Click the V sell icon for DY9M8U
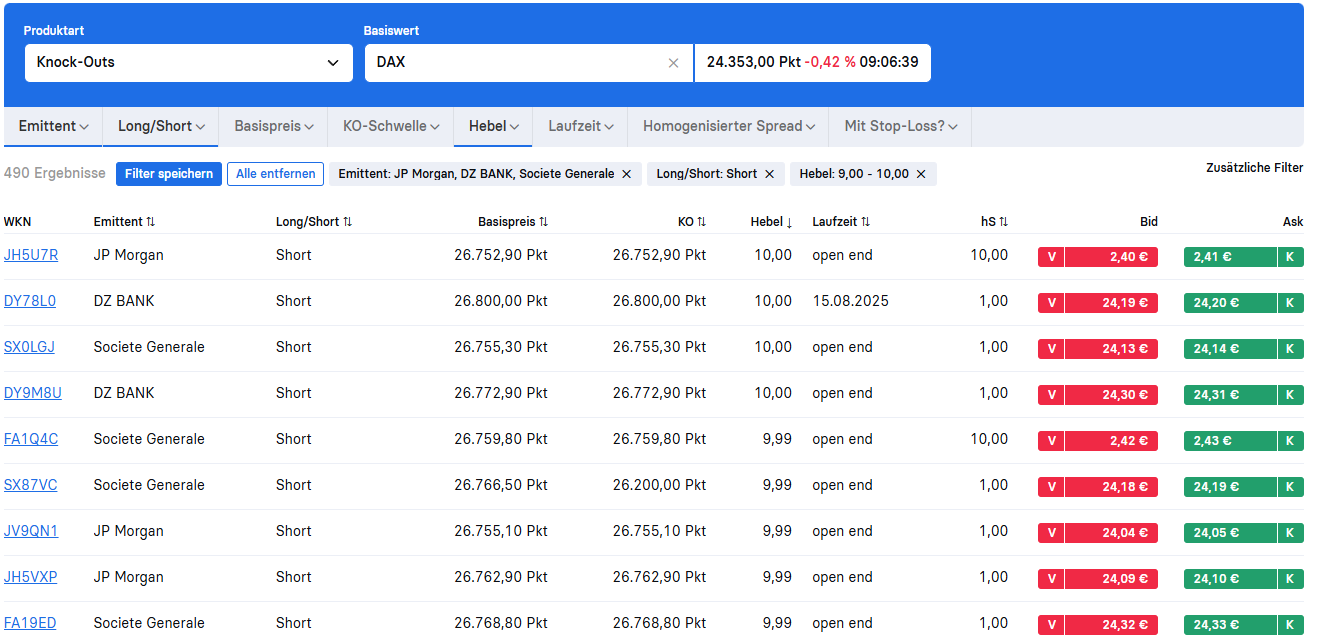Image resolution: width=1326 pixels, height=644 pixels. (x=1051, y=394)
